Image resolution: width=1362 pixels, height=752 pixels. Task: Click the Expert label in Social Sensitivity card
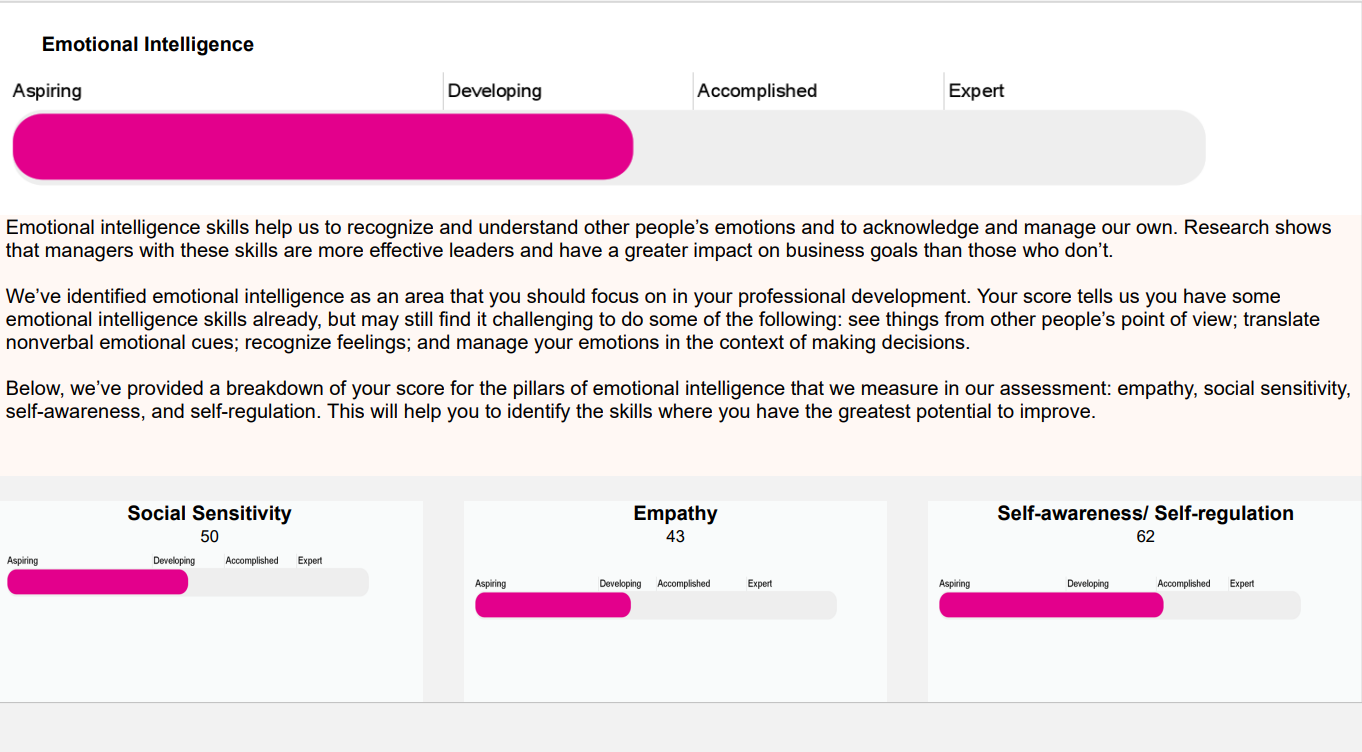pyautogui.click(x=310, y=561)
